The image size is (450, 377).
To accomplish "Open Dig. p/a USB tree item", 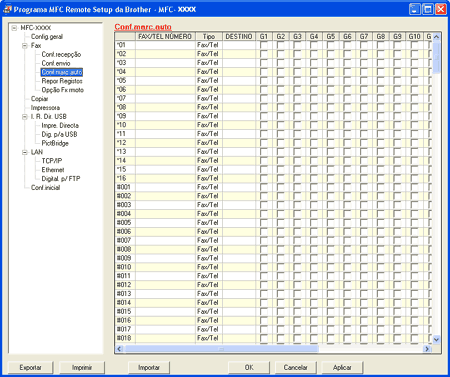I will tap(59, 134).
